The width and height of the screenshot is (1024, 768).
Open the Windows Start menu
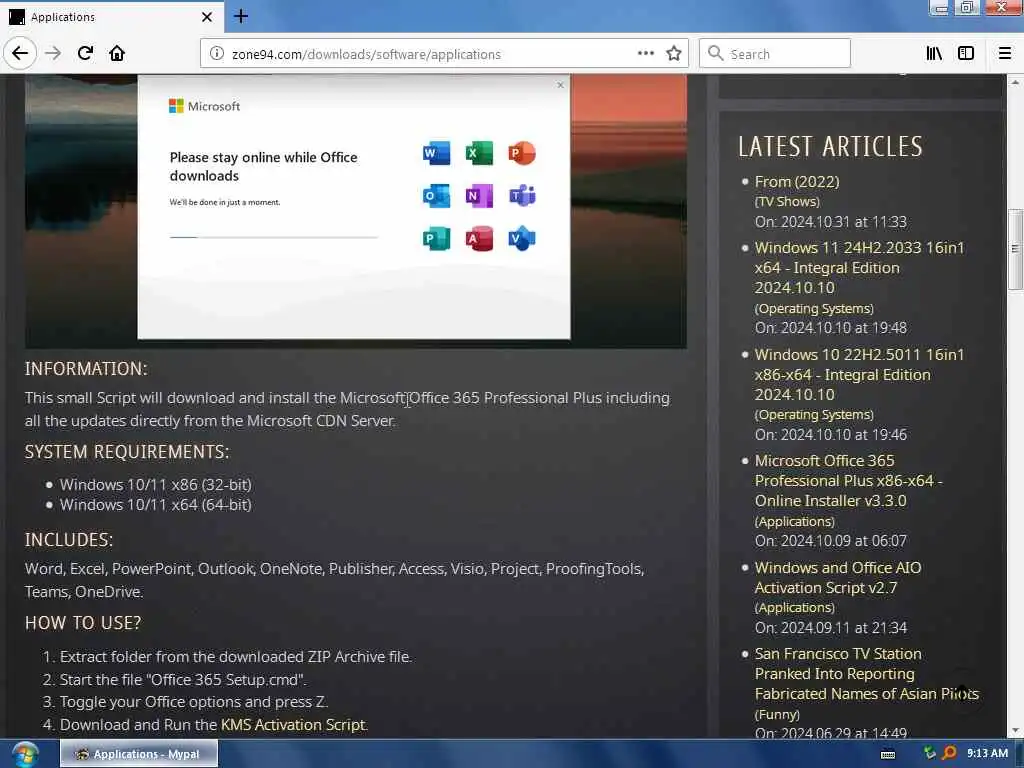coord(24,754)
